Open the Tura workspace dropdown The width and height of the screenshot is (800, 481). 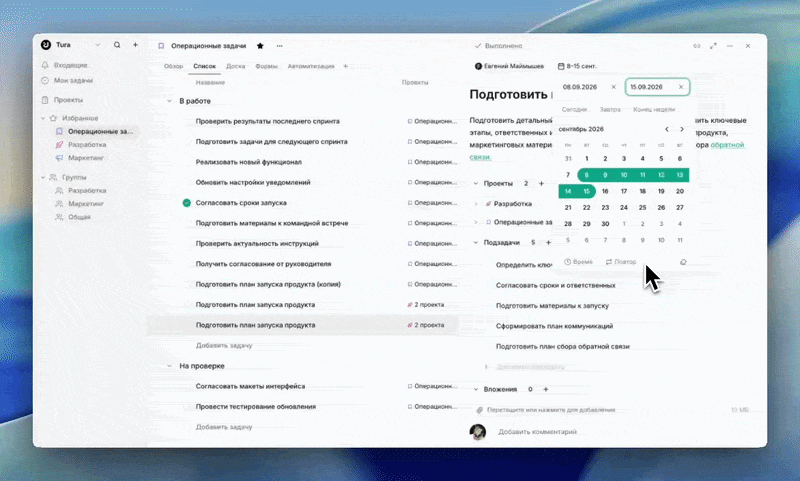coord(97,45)
